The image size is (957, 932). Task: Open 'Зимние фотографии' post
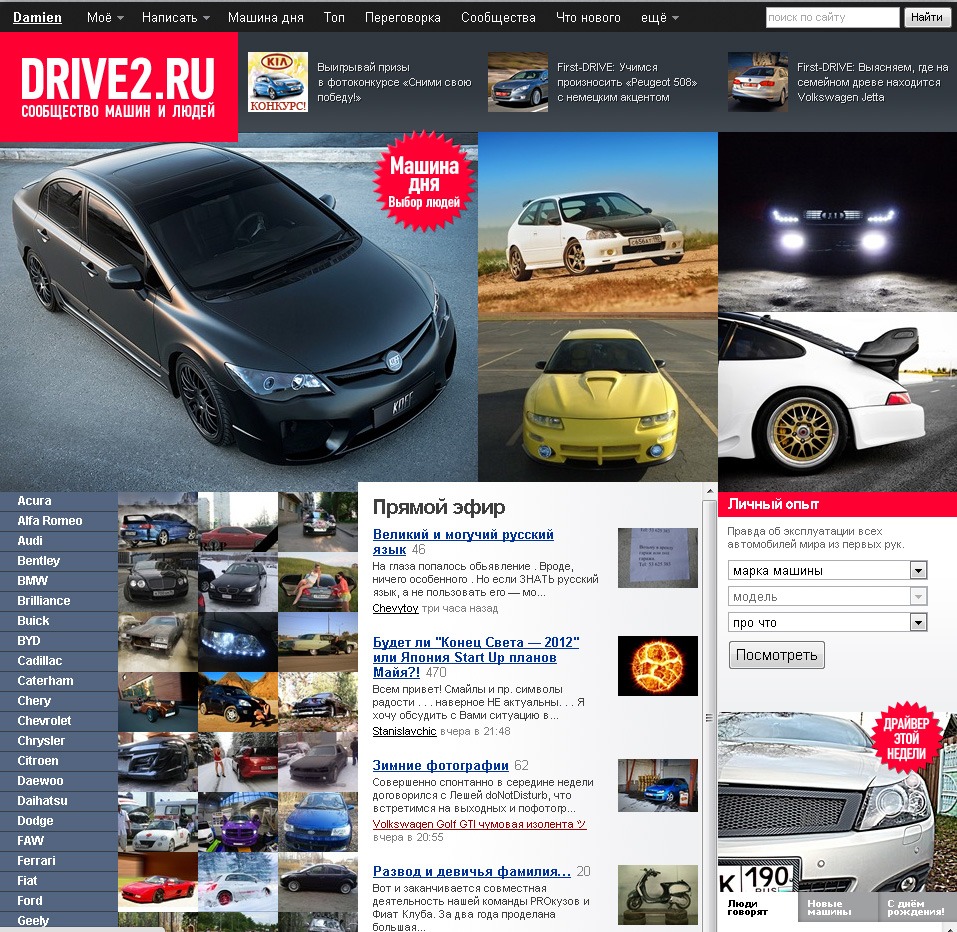click(x=441, y=765)
